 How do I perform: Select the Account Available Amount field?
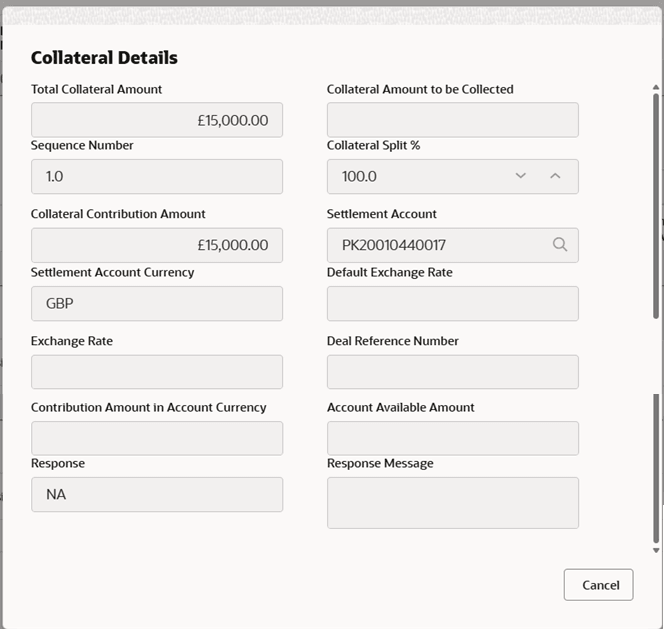[x=452, y=438]
